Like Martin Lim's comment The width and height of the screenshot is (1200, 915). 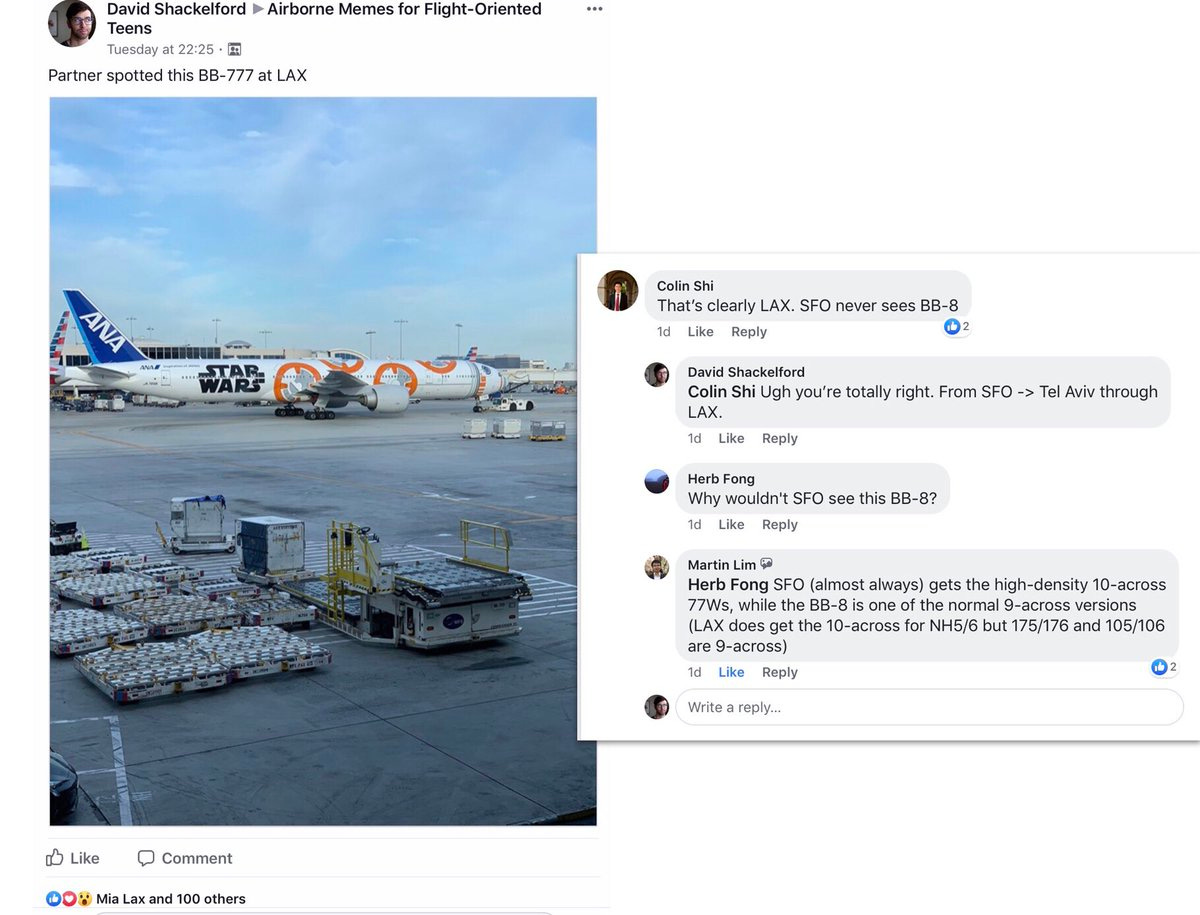coord(731,672)
